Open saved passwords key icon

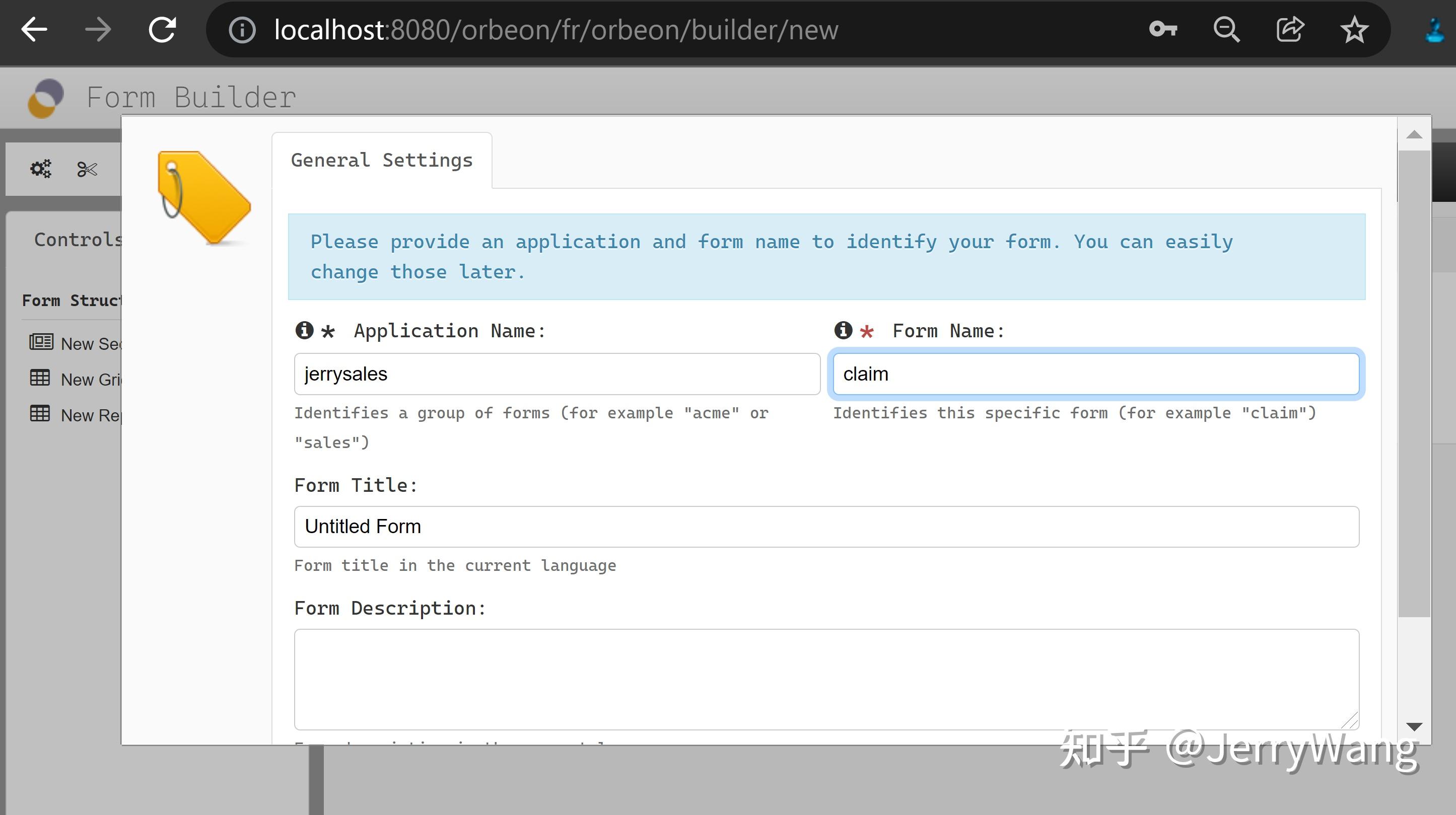click(x=1163, y=29)
